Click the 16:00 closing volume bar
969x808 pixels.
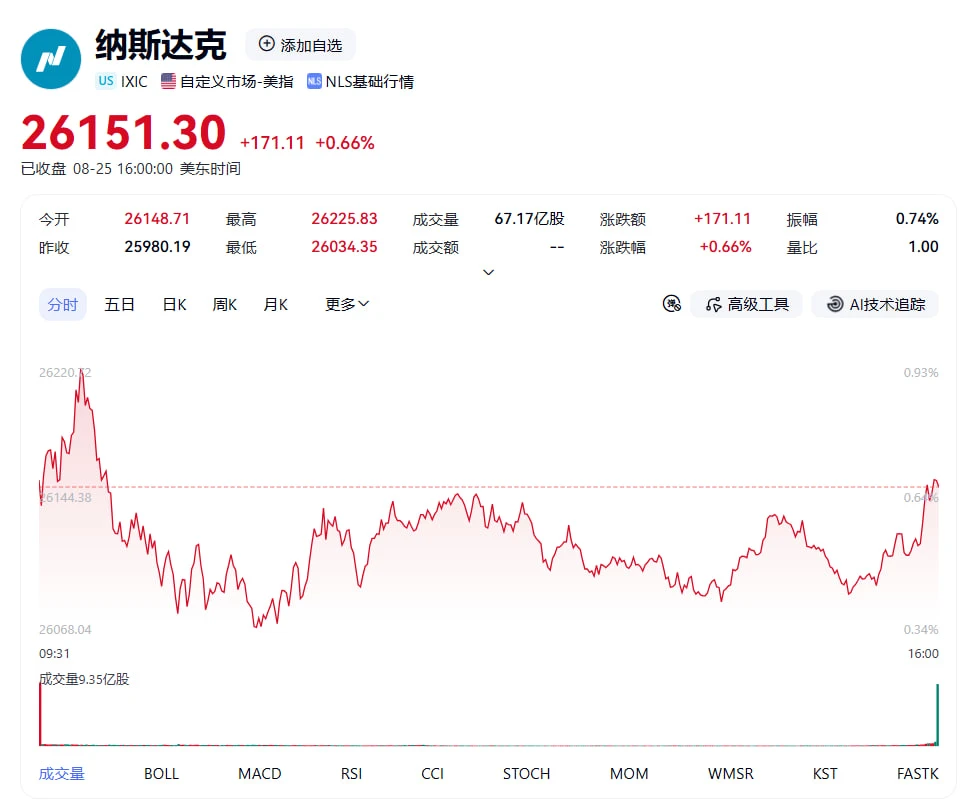[x=937, y=715]
